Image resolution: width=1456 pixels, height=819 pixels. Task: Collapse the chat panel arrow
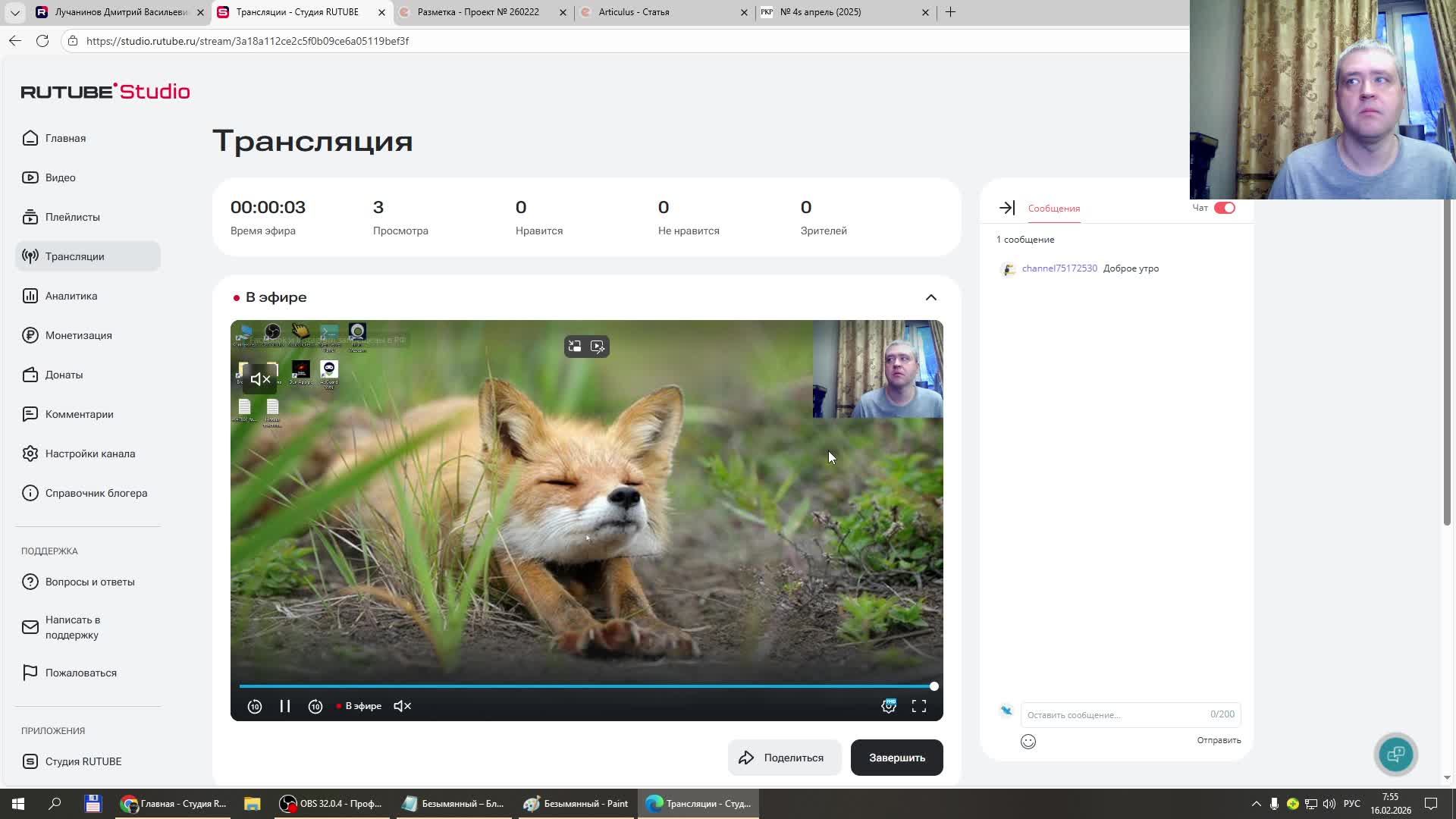[1006, 208]
